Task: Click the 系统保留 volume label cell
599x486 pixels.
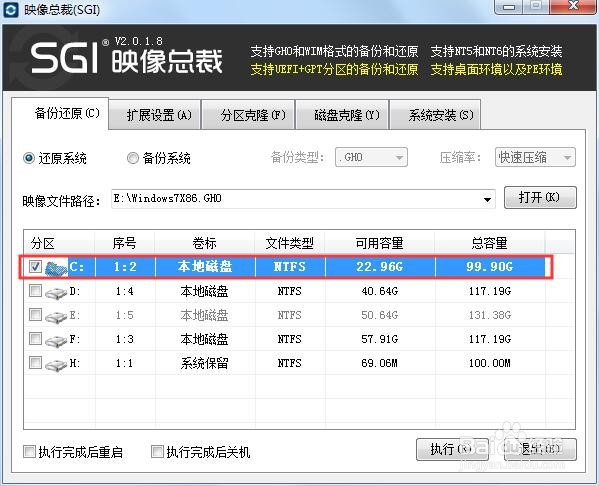Action: (x=205, y=363)
